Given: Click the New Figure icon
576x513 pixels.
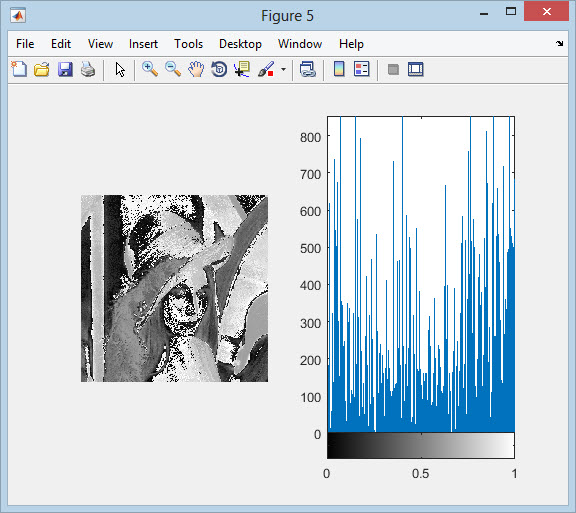Looking at the screenshot, I should 19,69.
